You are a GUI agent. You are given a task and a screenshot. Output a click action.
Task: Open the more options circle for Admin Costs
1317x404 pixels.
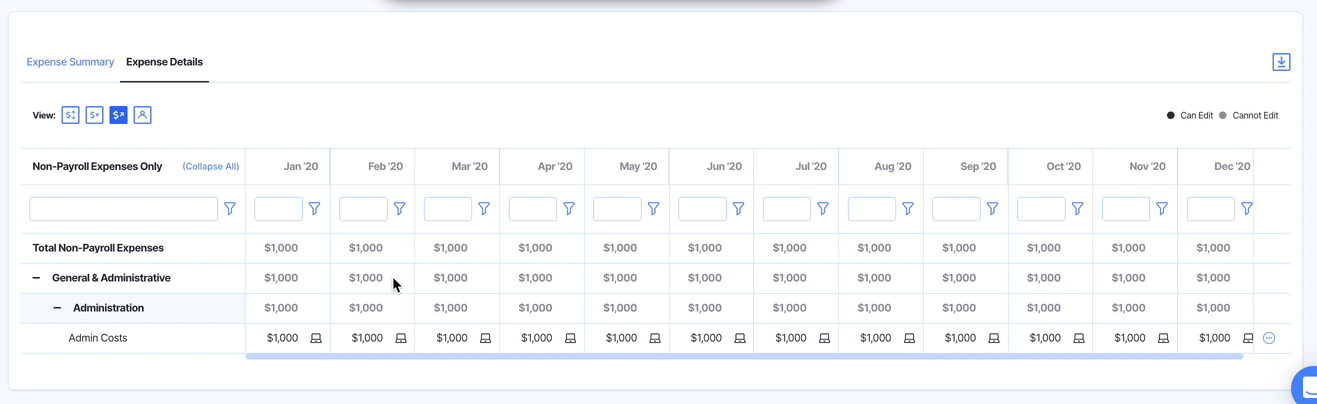point(1269,338)
